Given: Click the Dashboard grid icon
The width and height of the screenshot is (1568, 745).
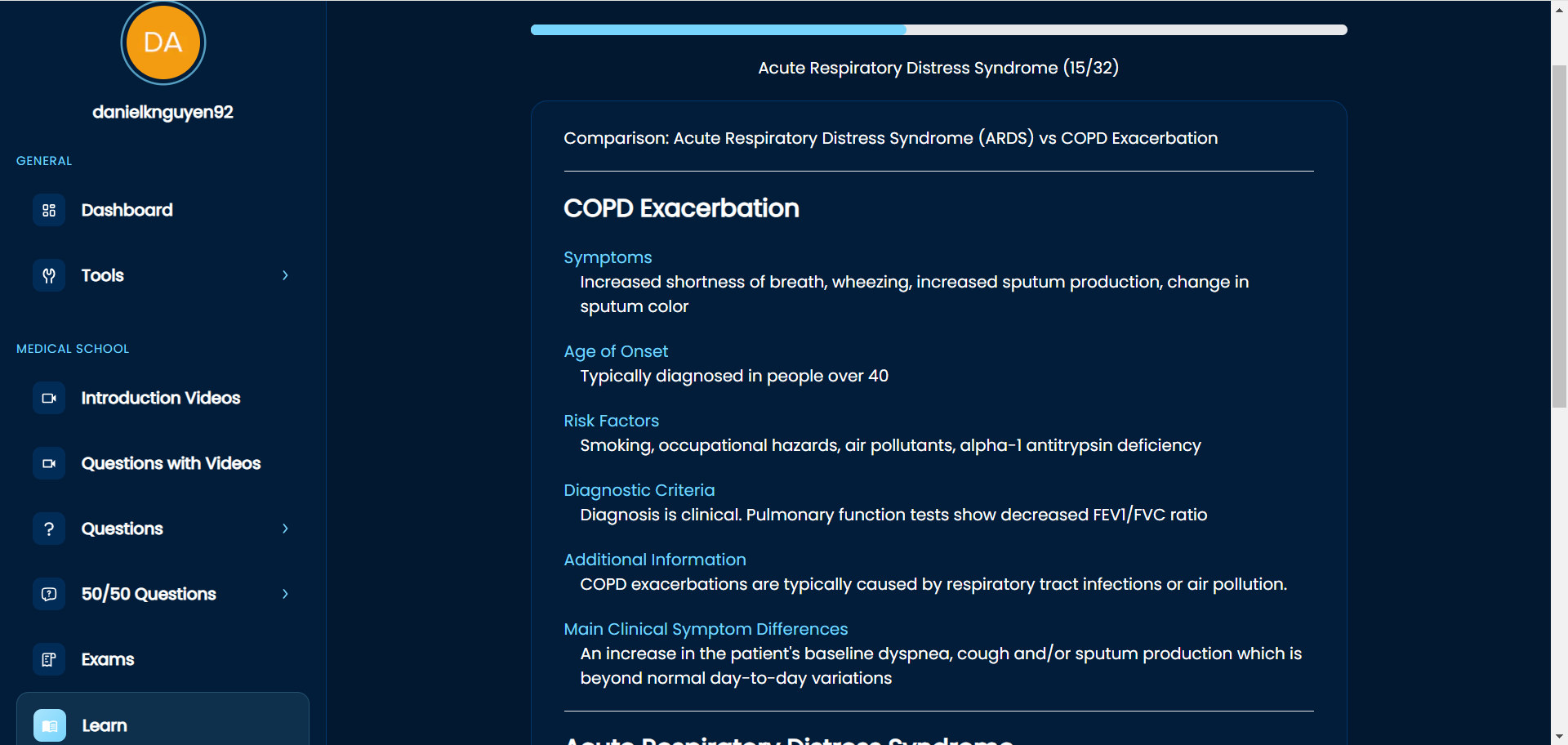Looking at the screenshot, I should tap(49, 210).
